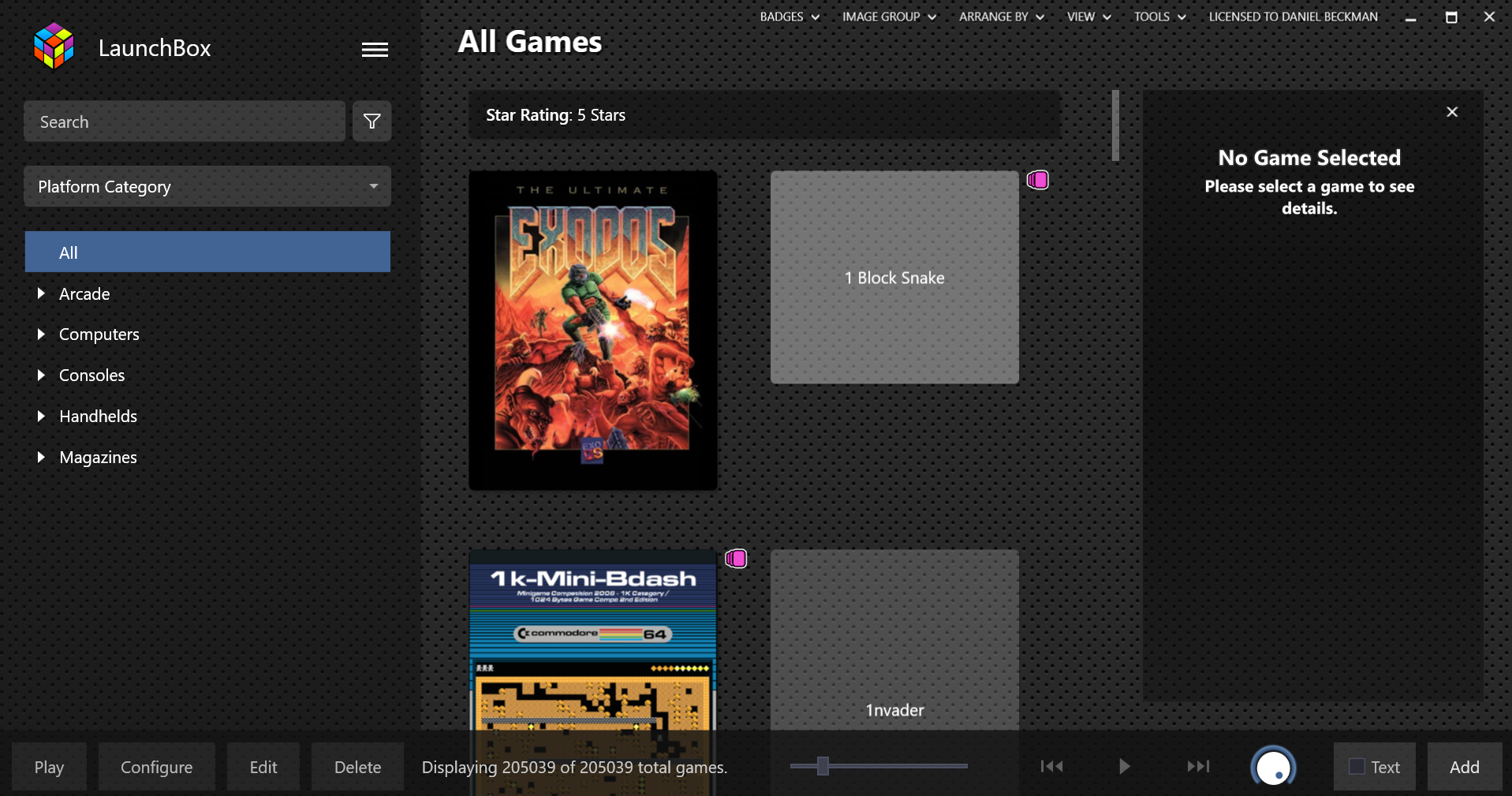This screenshot has height=796, width=1512.
Task: Enable the Text view checkbox
Action: pyautogui.click(x=1357, y=766)
